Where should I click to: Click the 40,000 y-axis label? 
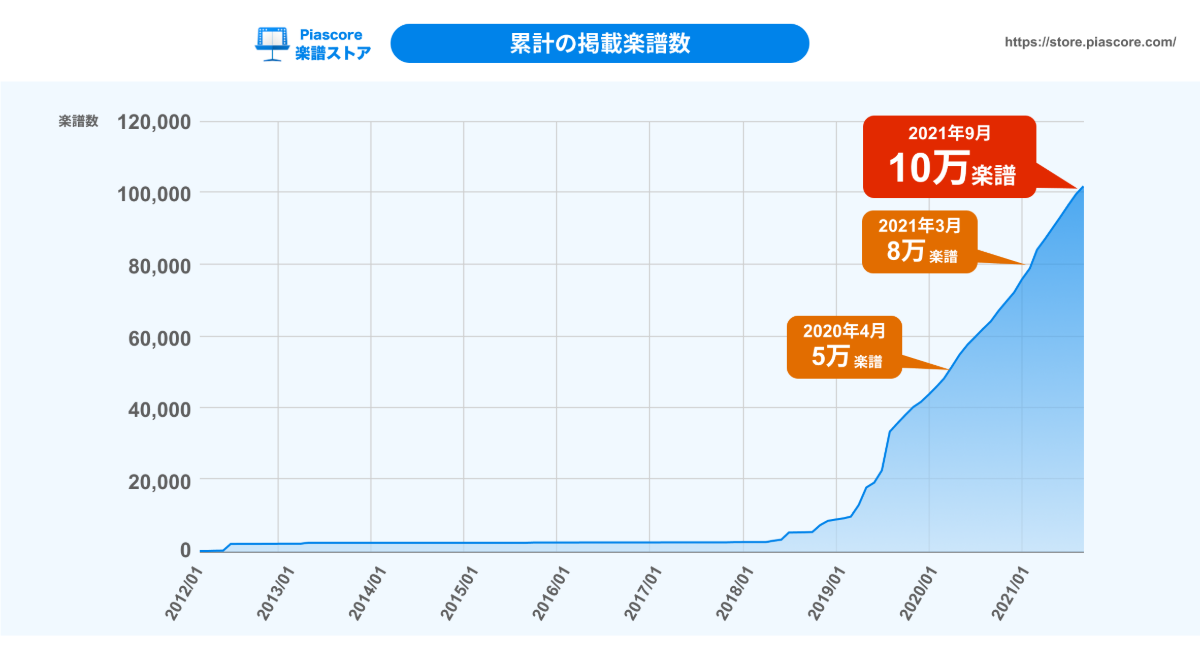coord(160,409)
